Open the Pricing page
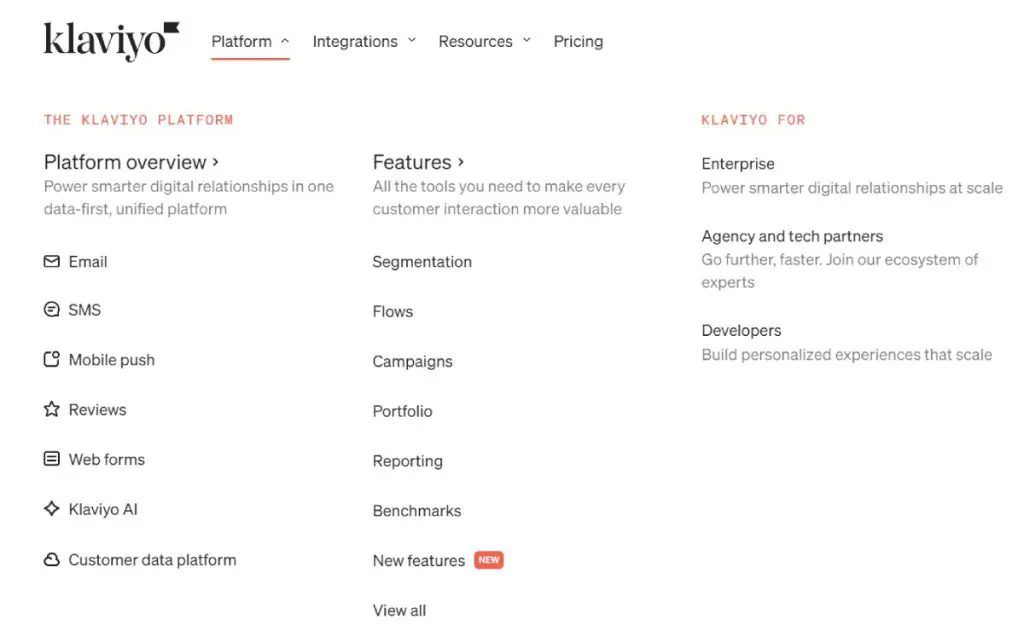 (x=578, y=42)
